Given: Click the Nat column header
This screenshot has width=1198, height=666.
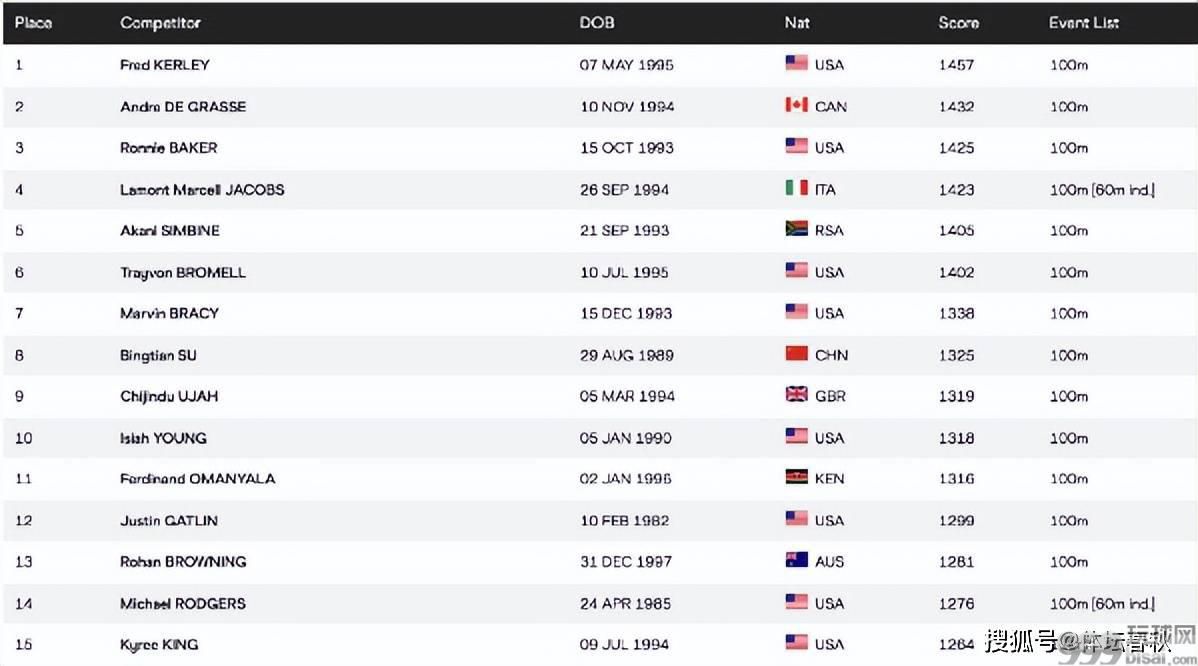Looking at the screenshot, I should (x=797, y=22).
